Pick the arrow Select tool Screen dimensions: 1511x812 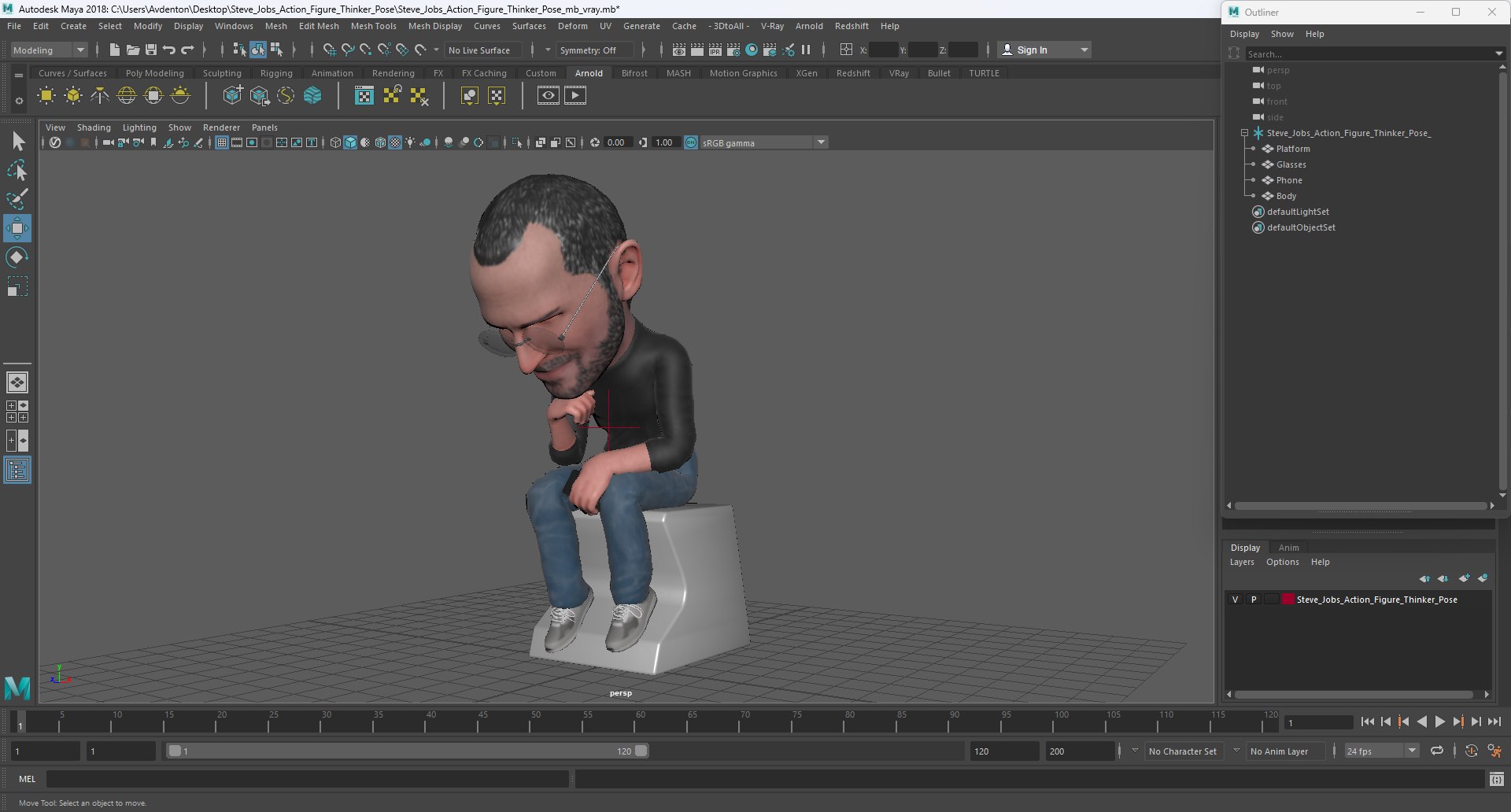[x=17, y=142]
